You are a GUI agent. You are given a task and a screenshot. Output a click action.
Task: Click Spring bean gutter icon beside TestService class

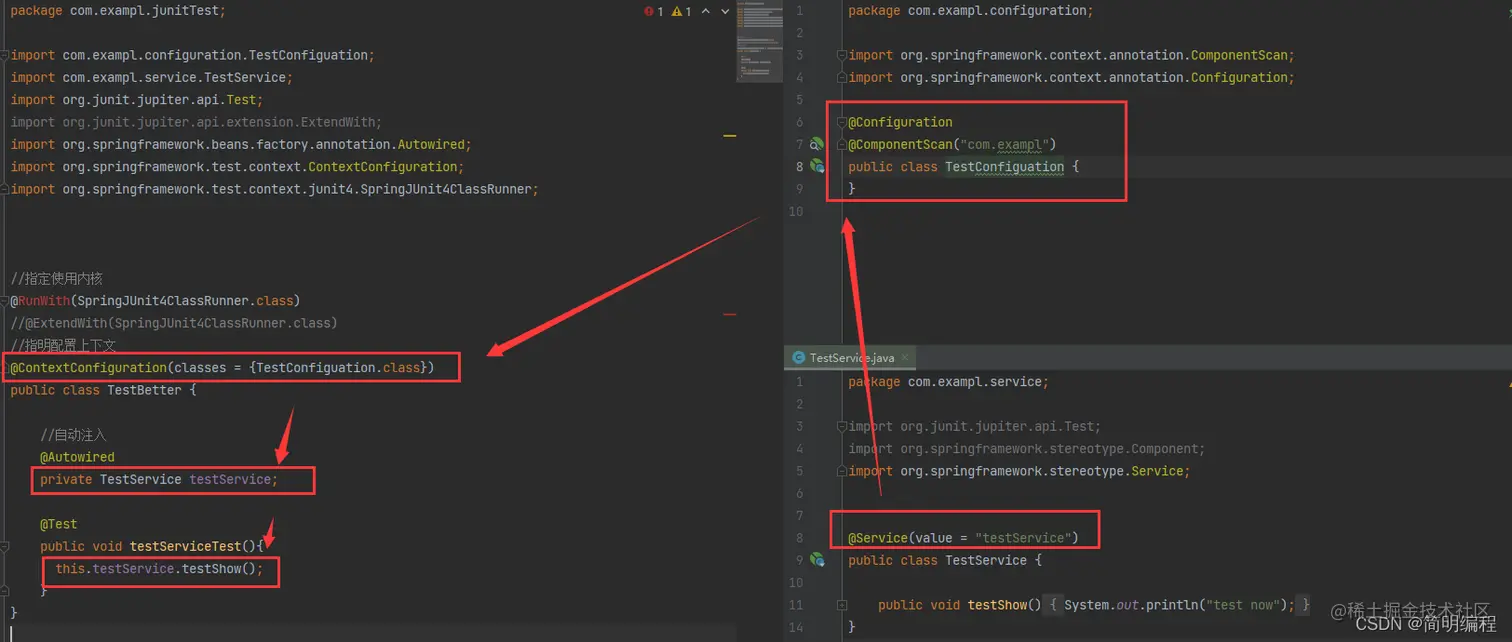pyautogui.click(x=816, y=560)
